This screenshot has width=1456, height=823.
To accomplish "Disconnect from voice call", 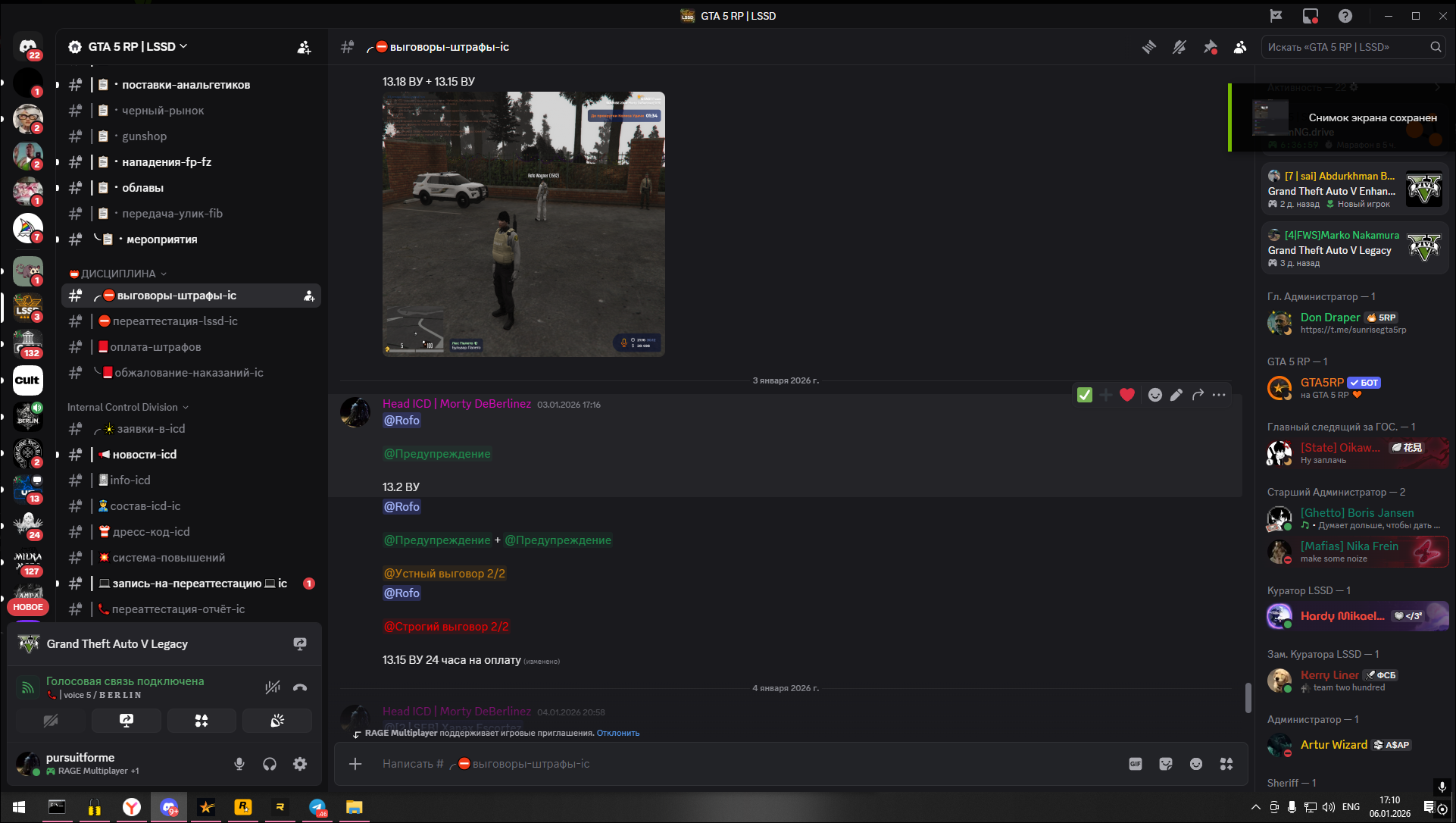I will (x=300, y=687).
